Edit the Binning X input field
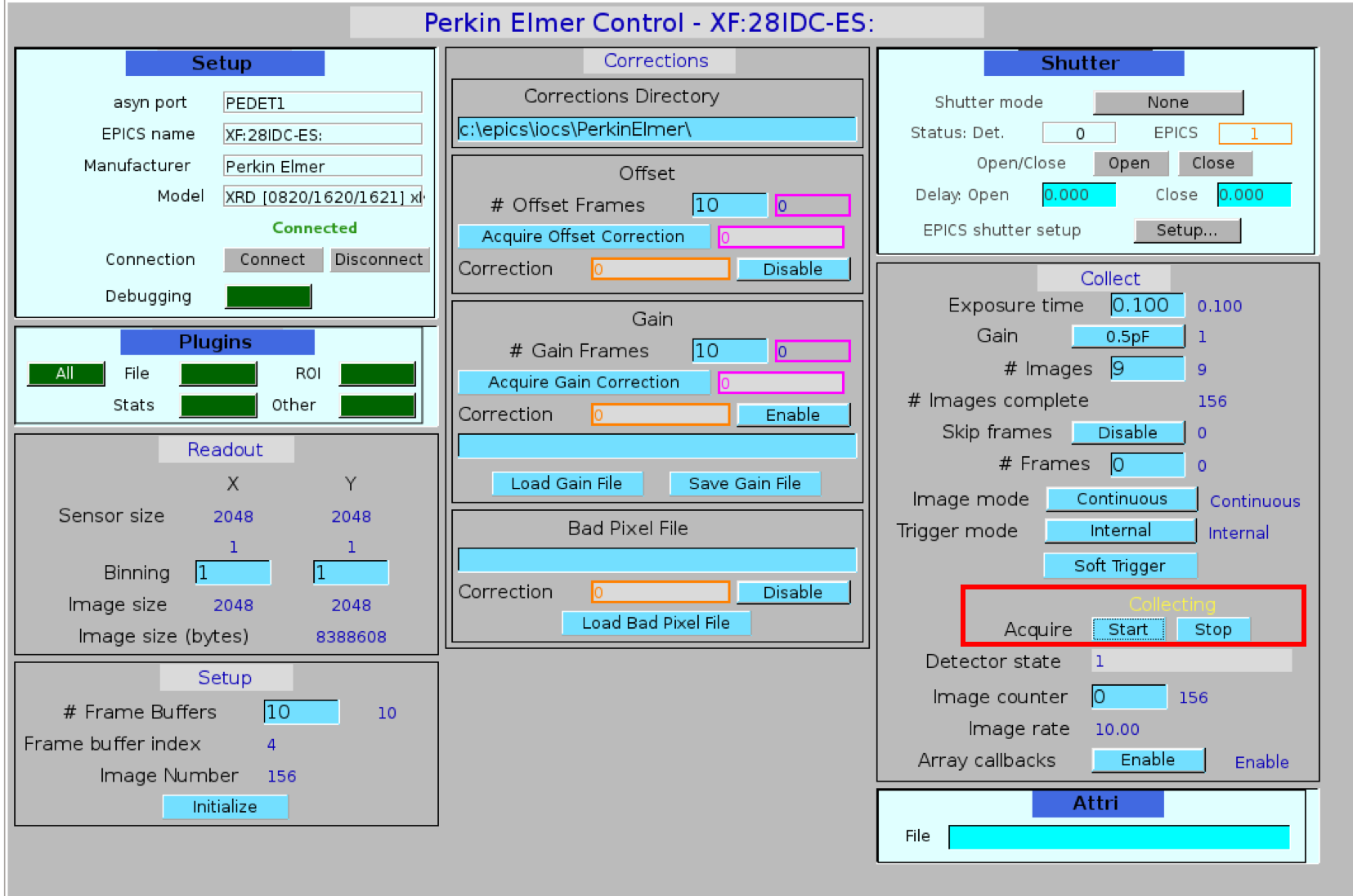Image resolution: width=1353 pixels, height=896 pixels. coord(233,572)
